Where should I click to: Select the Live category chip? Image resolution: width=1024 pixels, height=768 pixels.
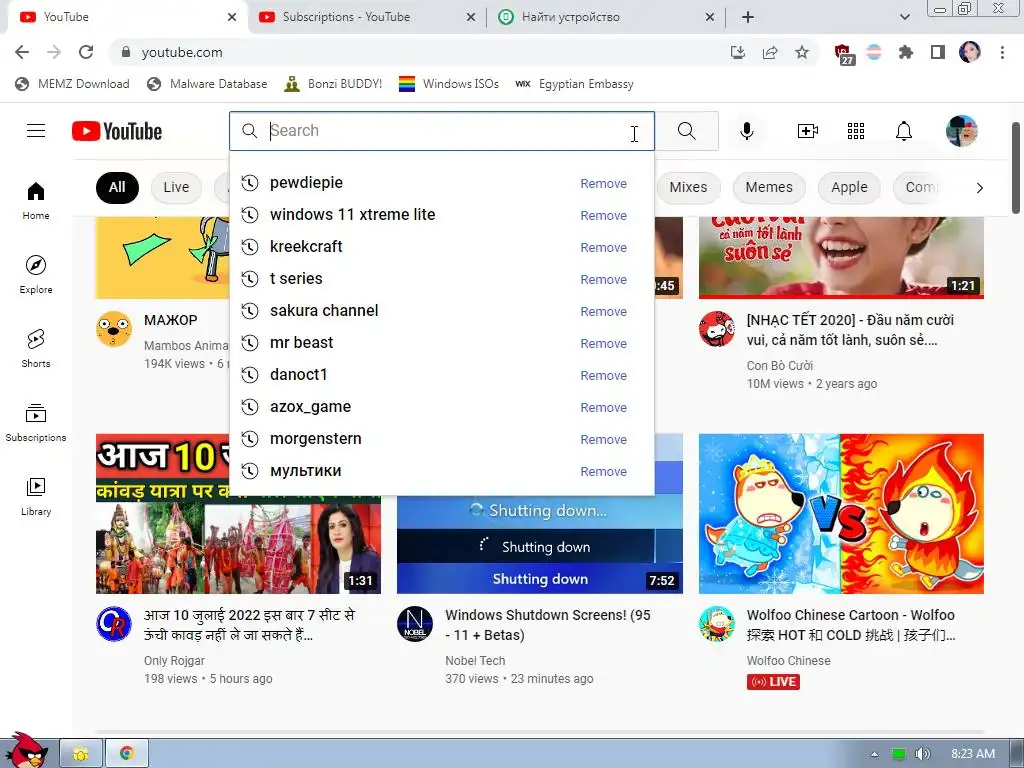176,187
